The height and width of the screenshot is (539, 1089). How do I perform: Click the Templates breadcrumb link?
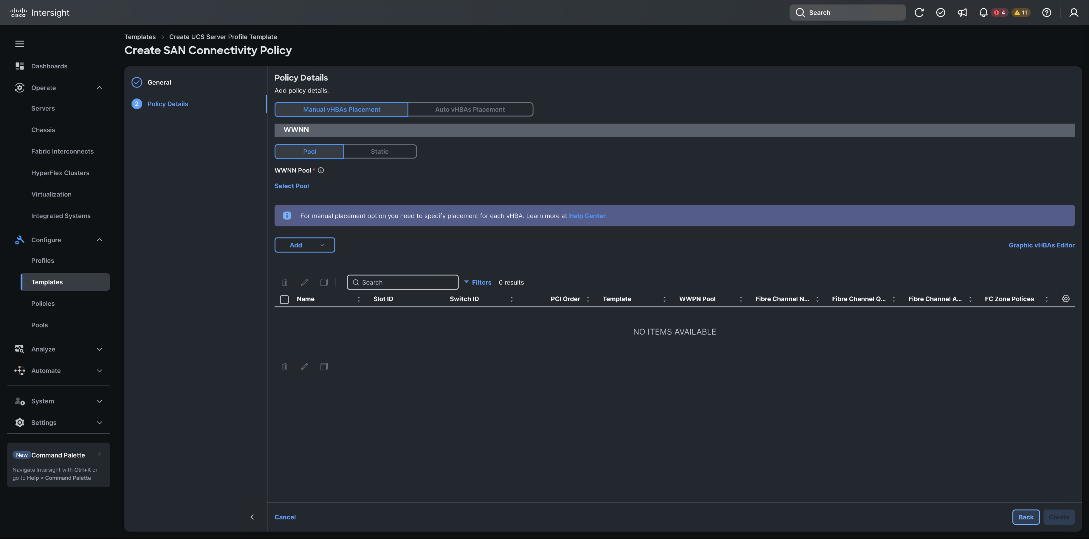(x=140, y=37)
